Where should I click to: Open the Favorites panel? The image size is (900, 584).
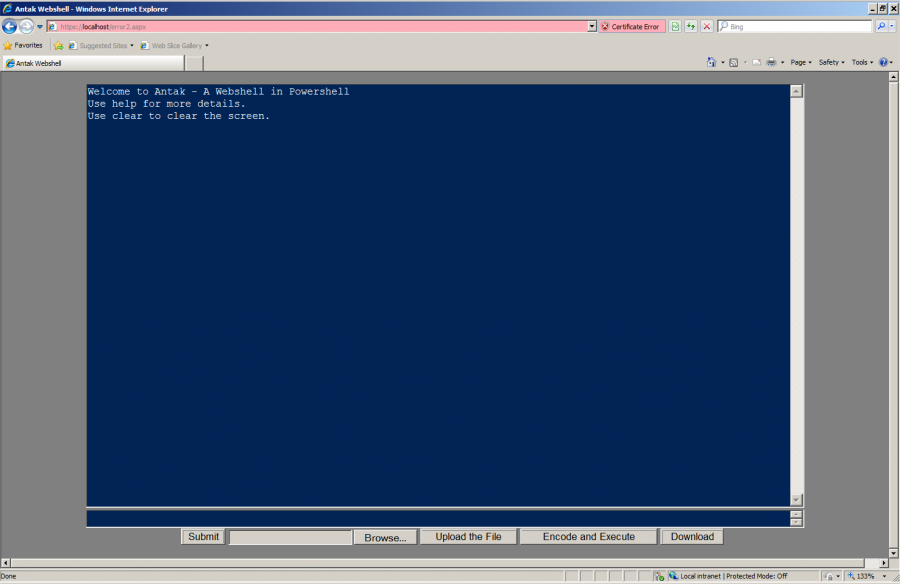(22, 46)
